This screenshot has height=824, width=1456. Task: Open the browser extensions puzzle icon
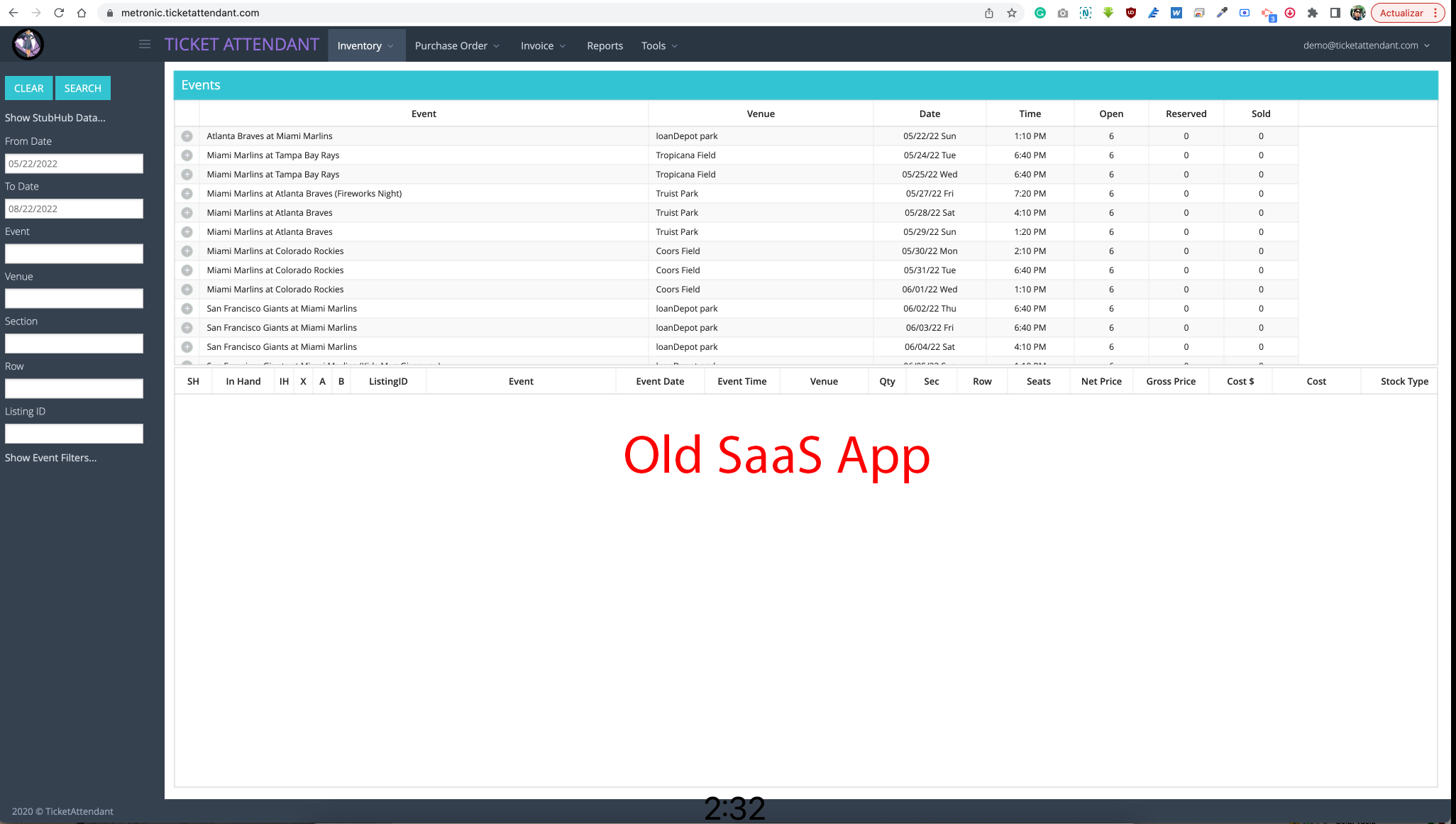coord(1313,13)
